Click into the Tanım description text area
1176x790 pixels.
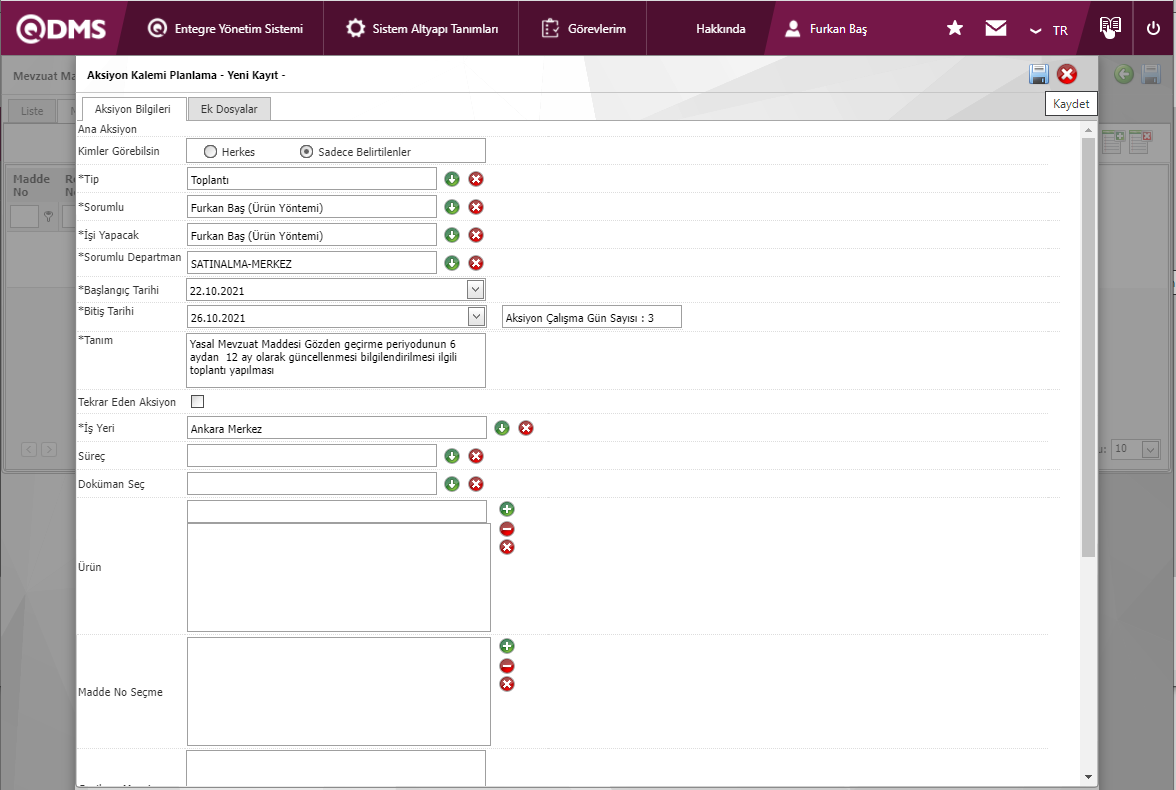(x=335, y=360)
